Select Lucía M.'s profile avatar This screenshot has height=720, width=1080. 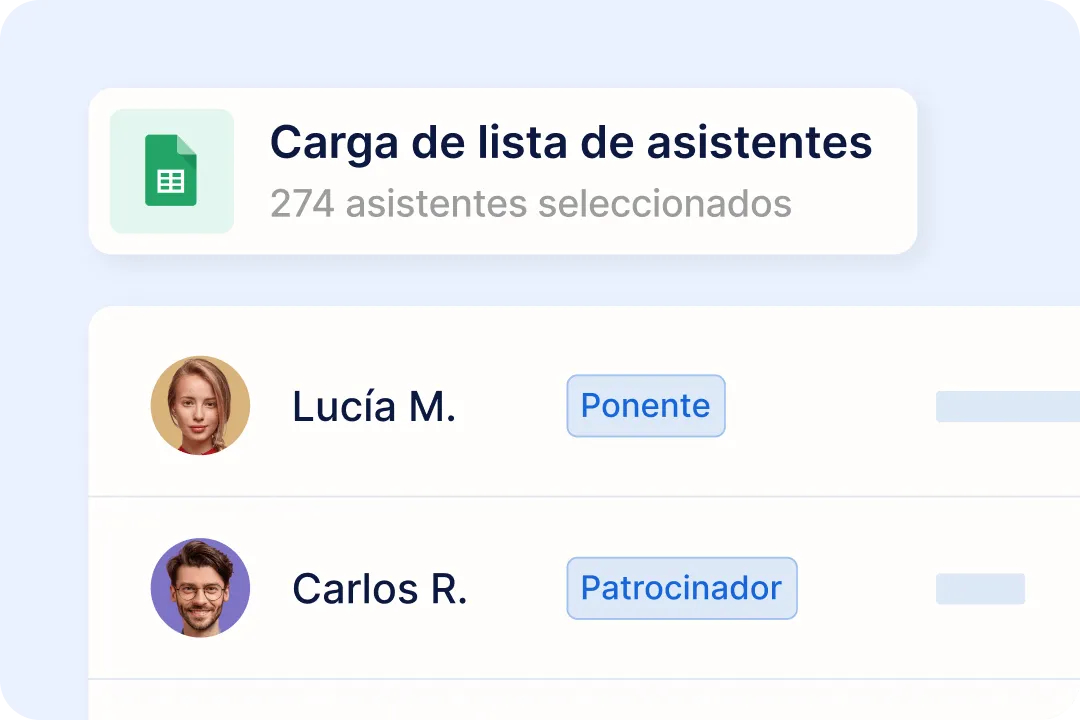[200, 405]
